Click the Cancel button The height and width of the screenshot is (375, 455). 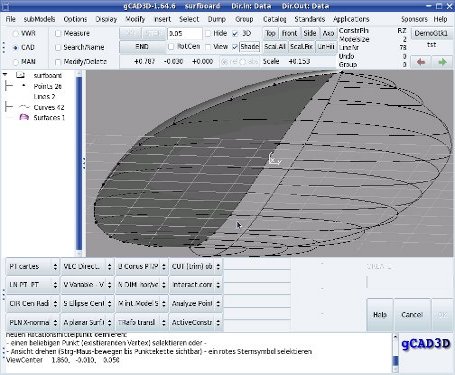(x=412, y=315)
